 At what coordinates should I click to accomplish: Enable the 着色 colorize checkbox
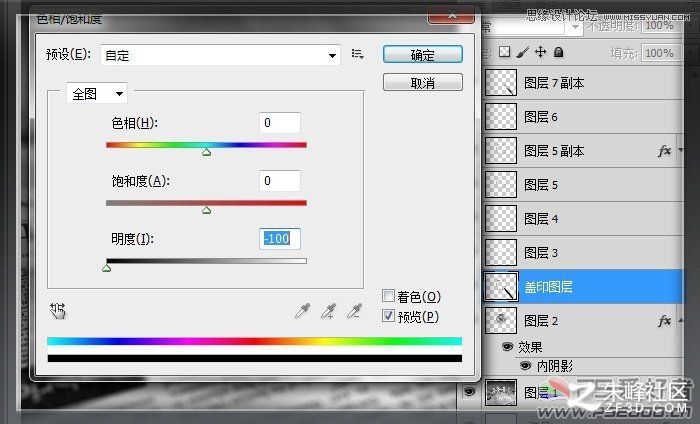coord(388,295)
